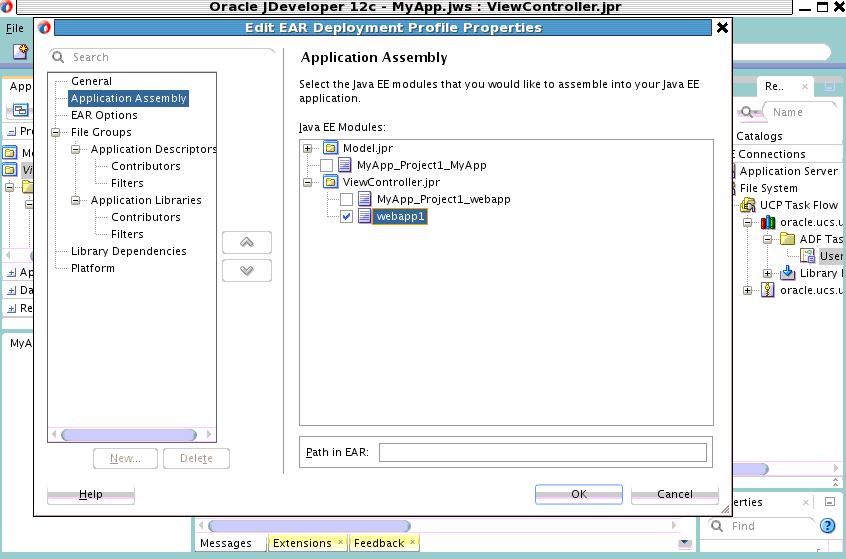
Task: Click the MyApp_Project1_MyApp module icon
Action: point(345,165)
